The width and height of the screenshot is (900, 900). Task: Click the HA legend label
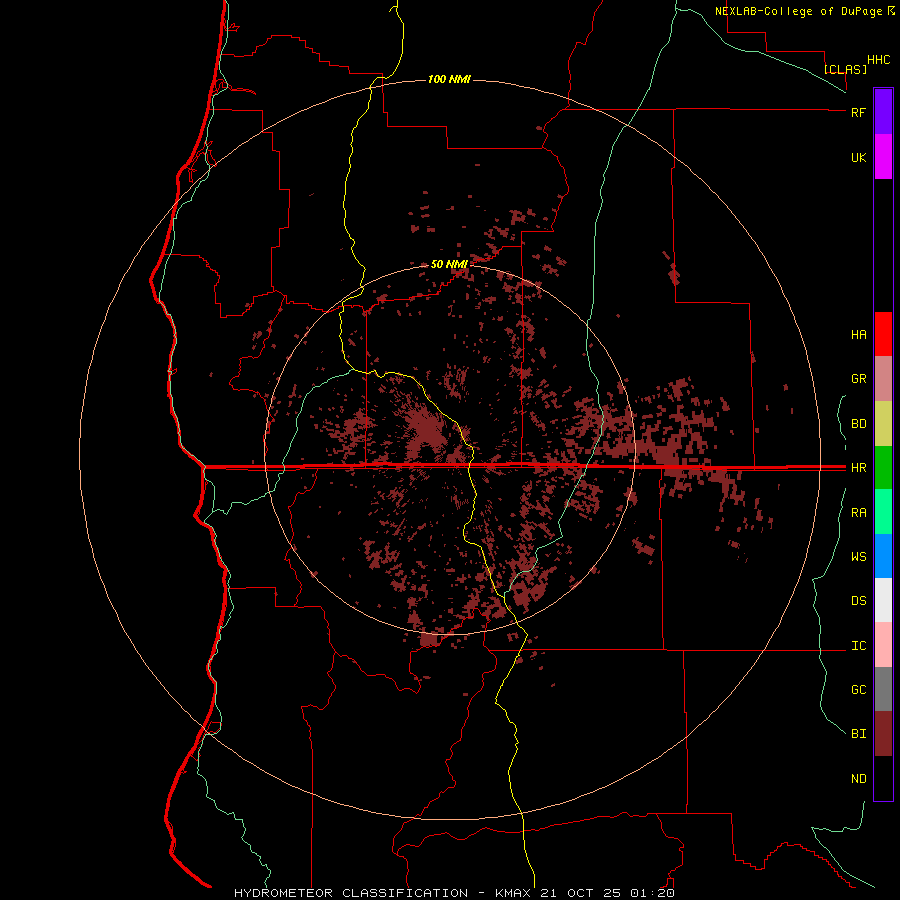(858, 335)
